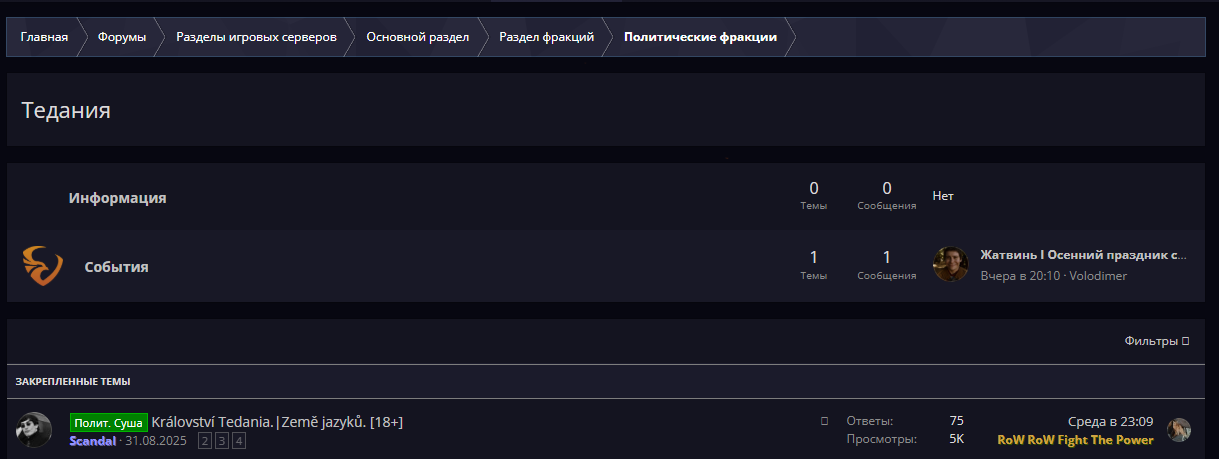Jump to page 4 of the pinned thread
Screen dimensions: 1219x459
(239, 441)
